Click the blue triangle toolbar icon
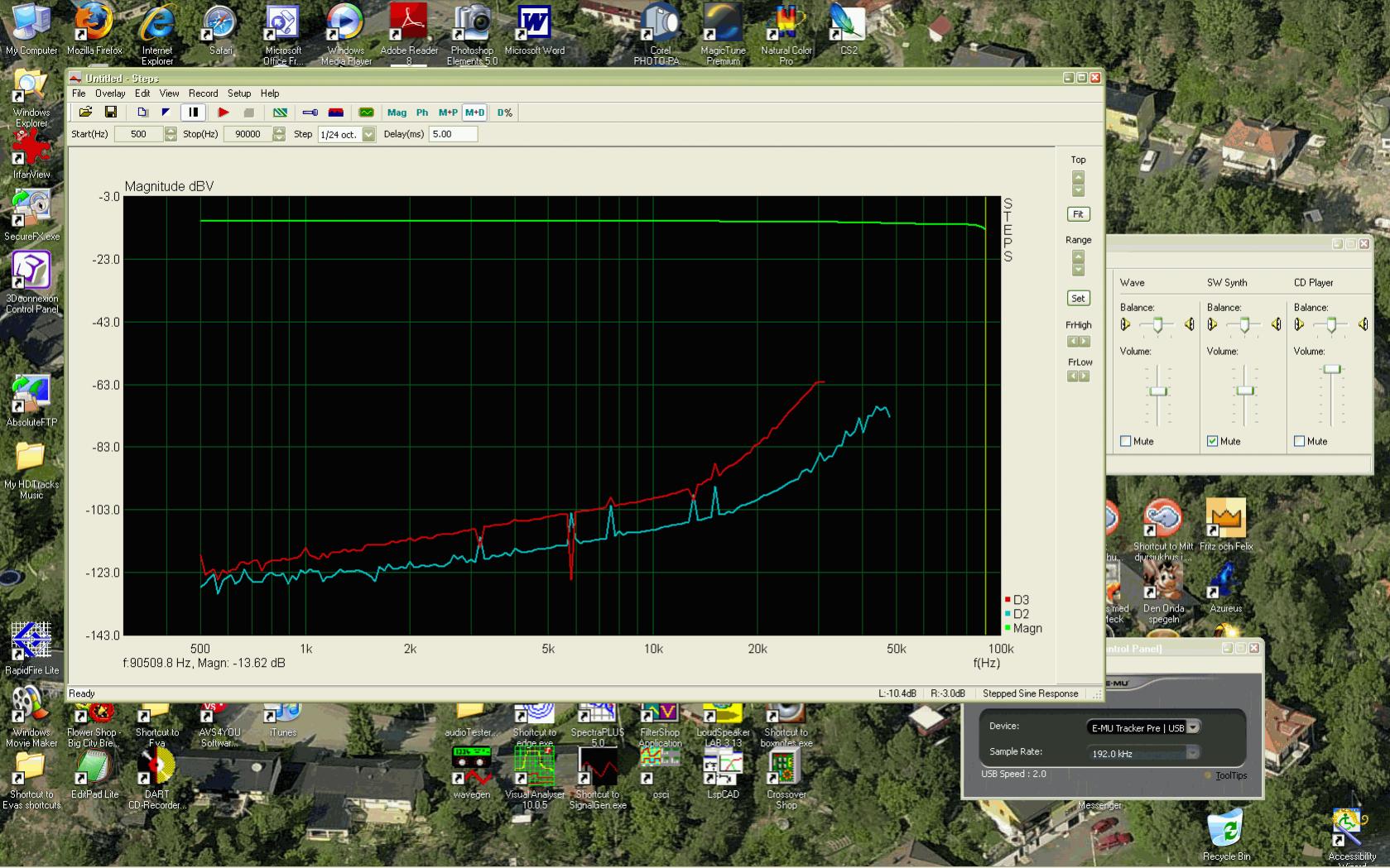The image size is (1390, 868). point(166,113)
